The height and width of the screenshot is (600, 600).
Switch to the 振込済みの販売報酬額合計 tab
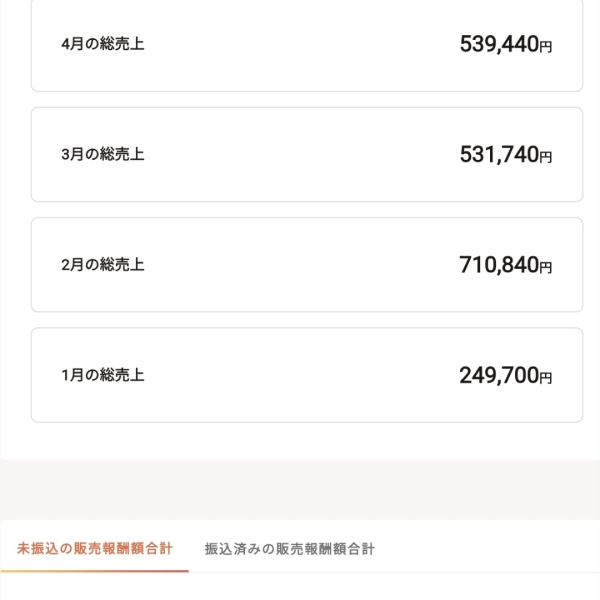click(290, 549)
